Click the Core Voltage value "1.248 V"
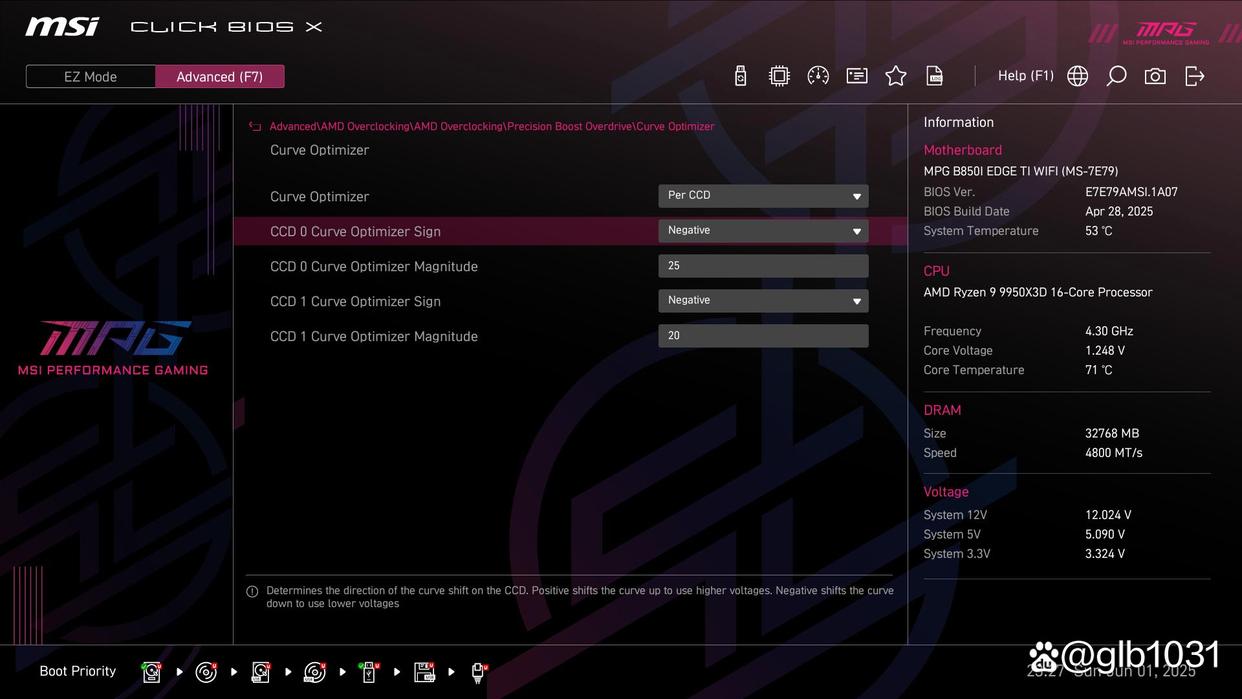Viewport: 1242px width, 699px height. [1105, 351]
